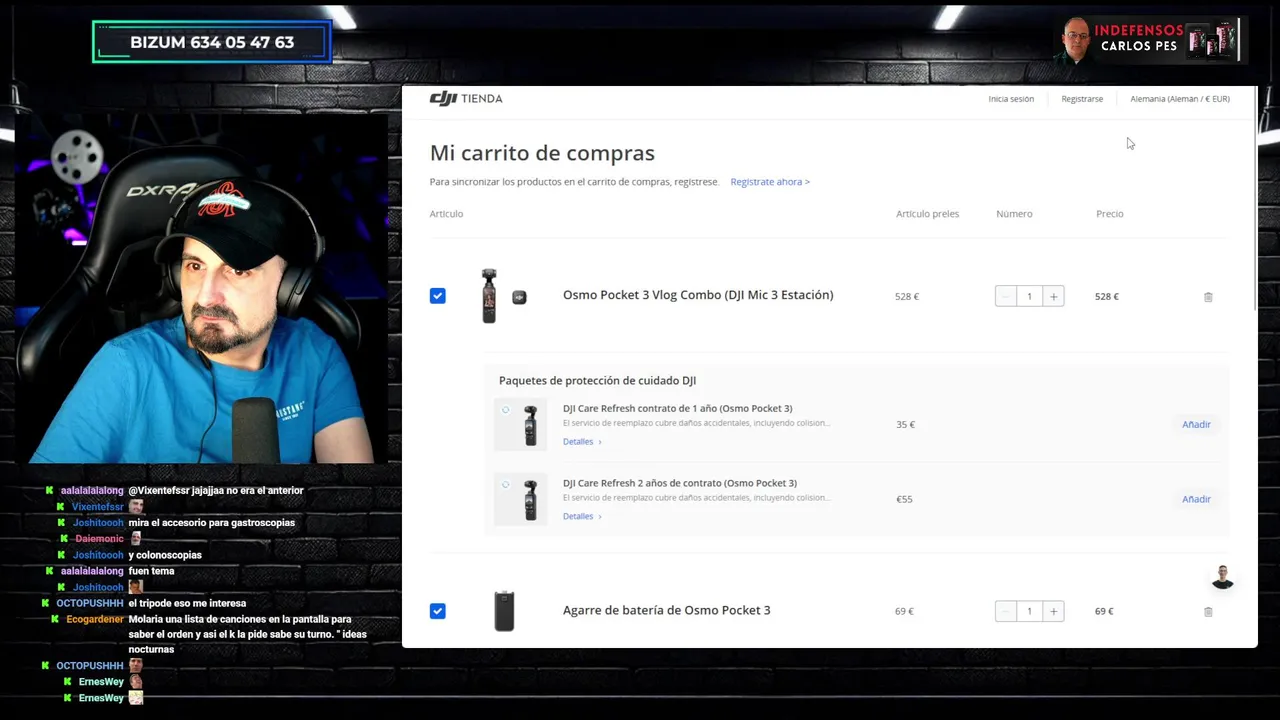Click the Daiemonic username in chat
Screen dimensions: 1280x720
click(100, 539)
